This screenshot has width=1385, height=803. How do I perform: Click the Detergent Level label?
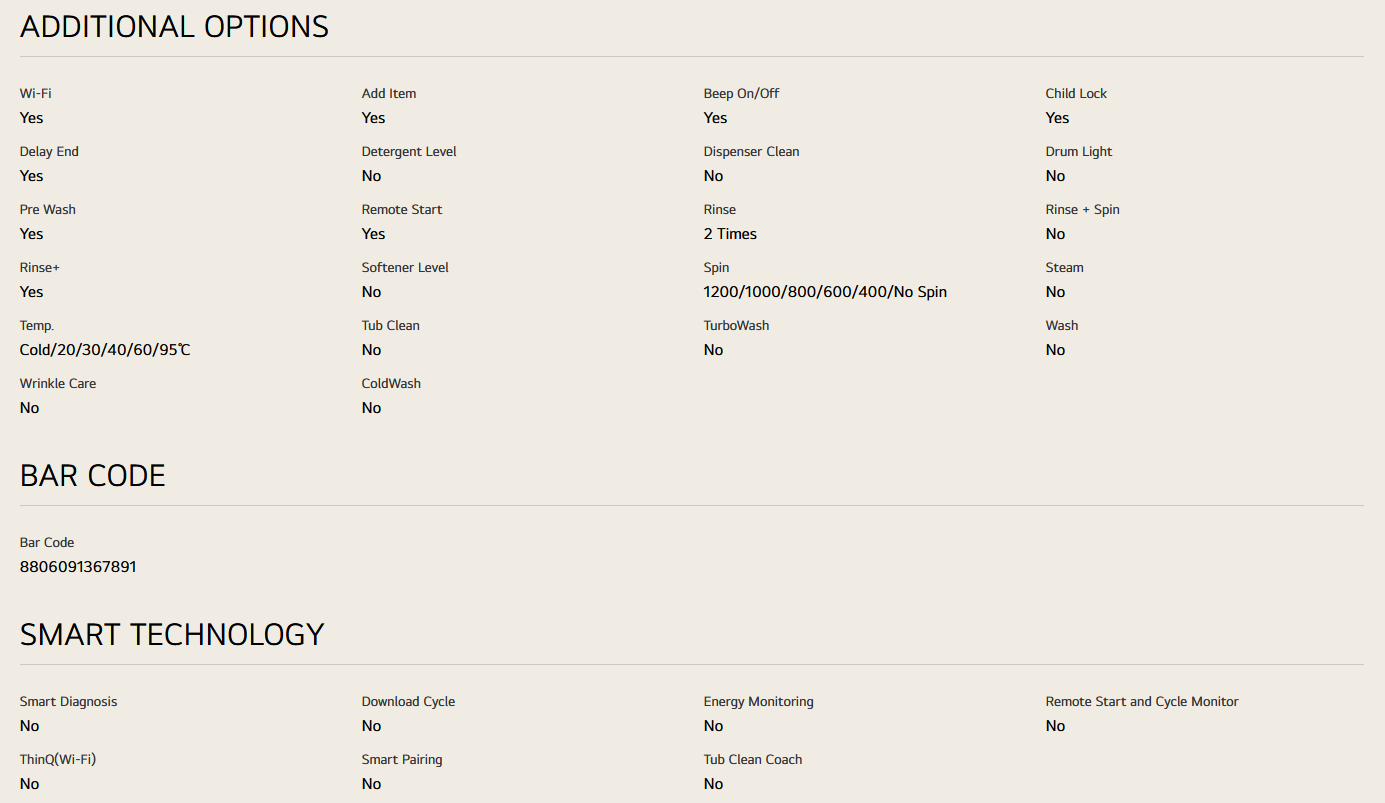click(409, 152)
